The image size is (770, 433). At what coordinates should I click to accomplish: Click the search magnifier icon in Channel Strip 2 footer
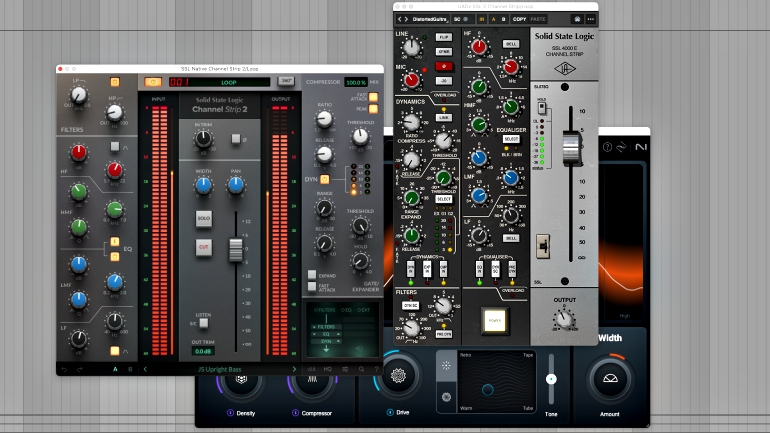pyautogui.click(x=361, y=369)
